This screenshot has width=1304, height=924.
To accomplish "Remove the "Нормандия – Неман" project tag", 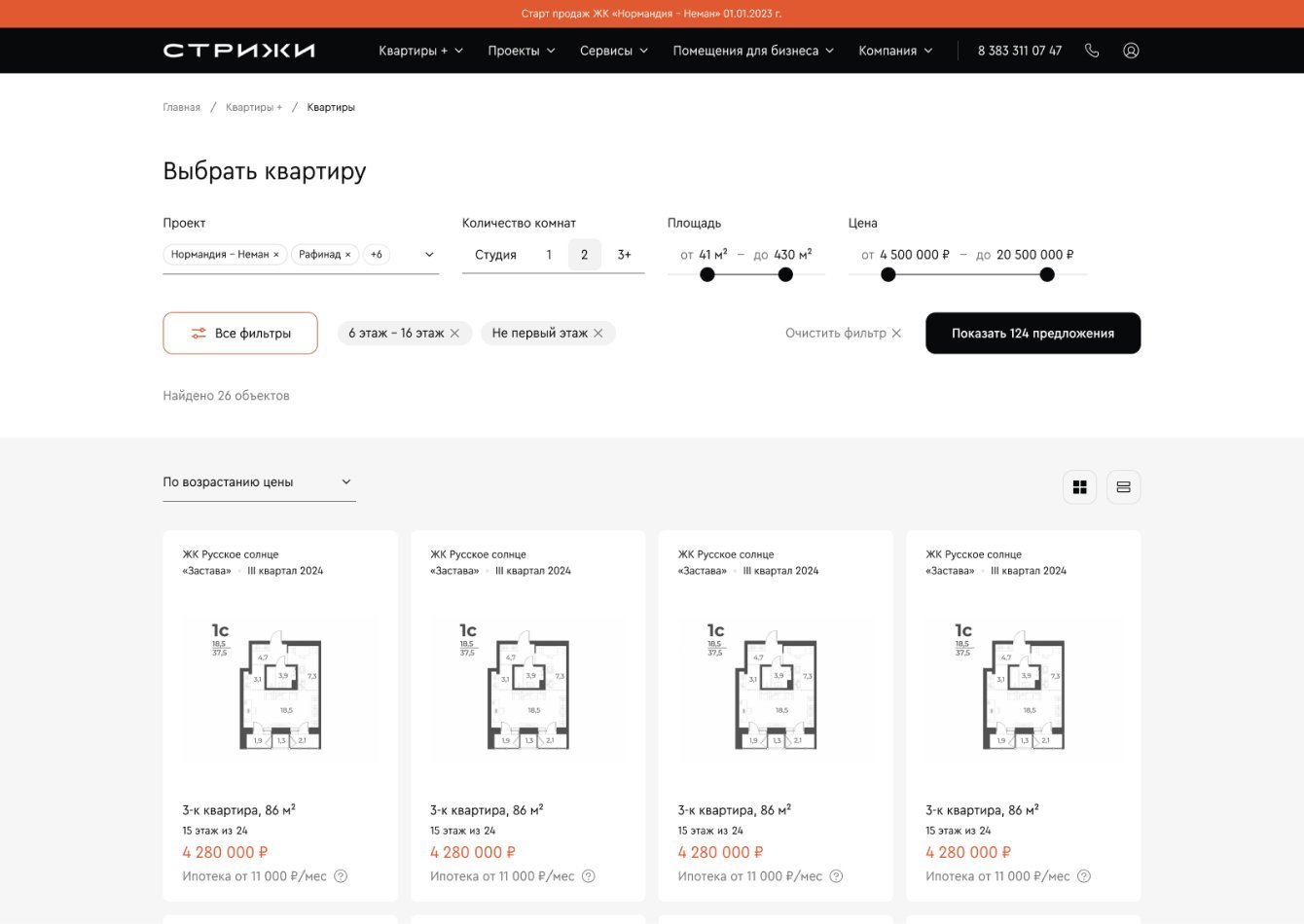I will 276,255.
